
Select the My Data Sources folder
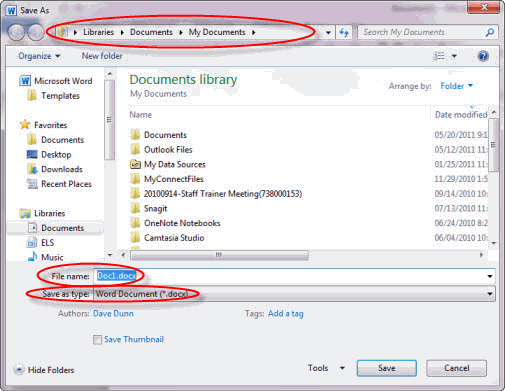[x=168, y=164]
